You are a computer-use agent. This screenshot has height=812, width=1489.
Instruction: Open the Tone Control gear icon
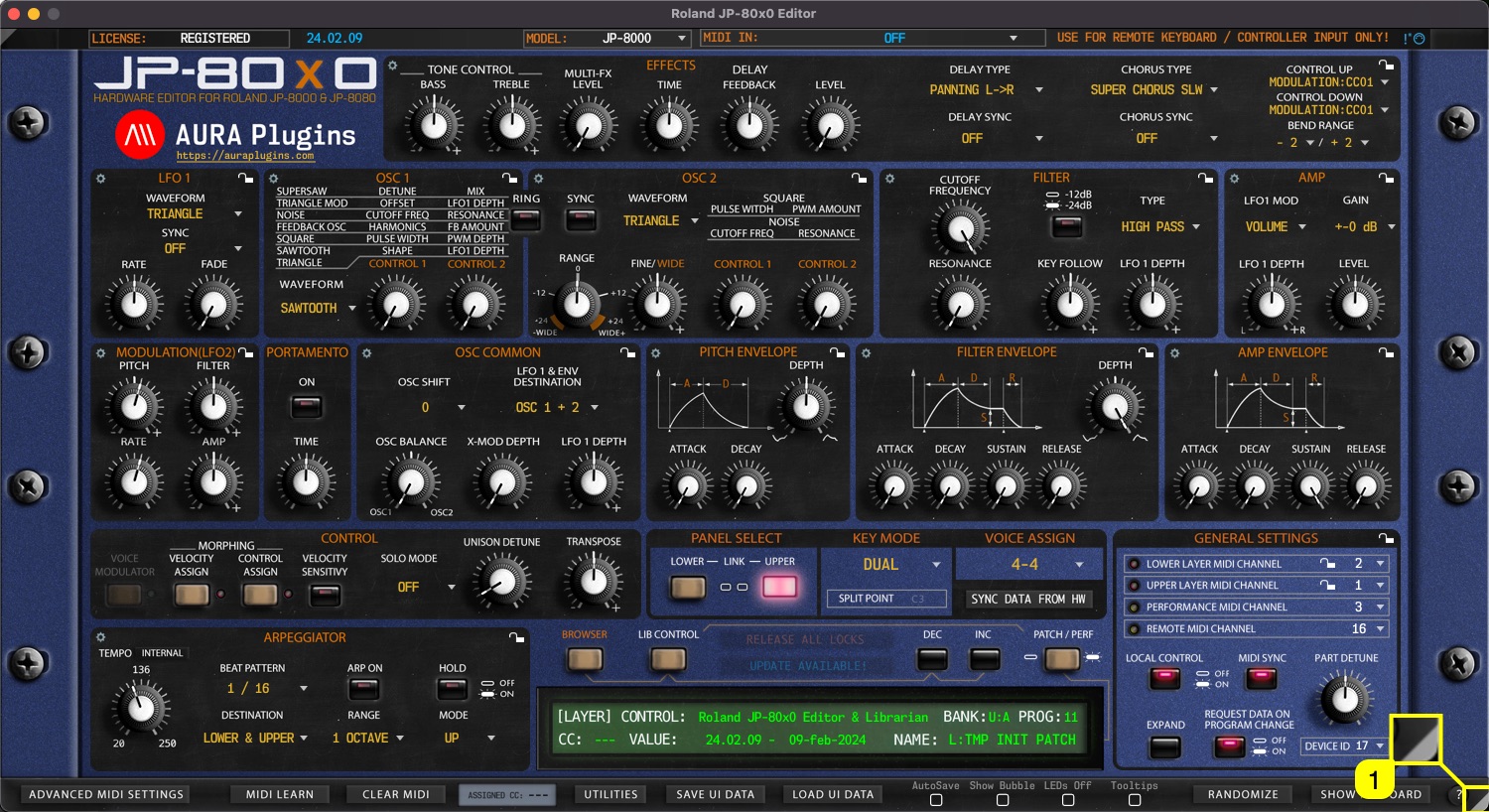coord(393,67)
